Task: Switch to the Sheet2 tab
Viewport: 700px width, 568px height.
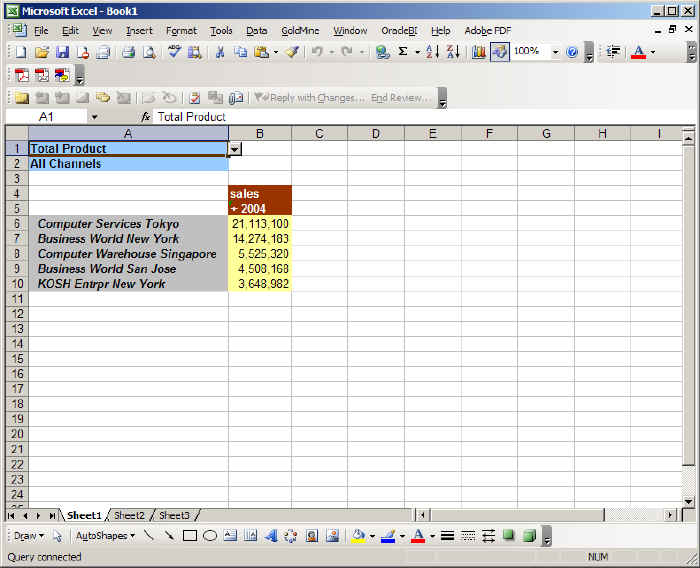Action: 129,515
